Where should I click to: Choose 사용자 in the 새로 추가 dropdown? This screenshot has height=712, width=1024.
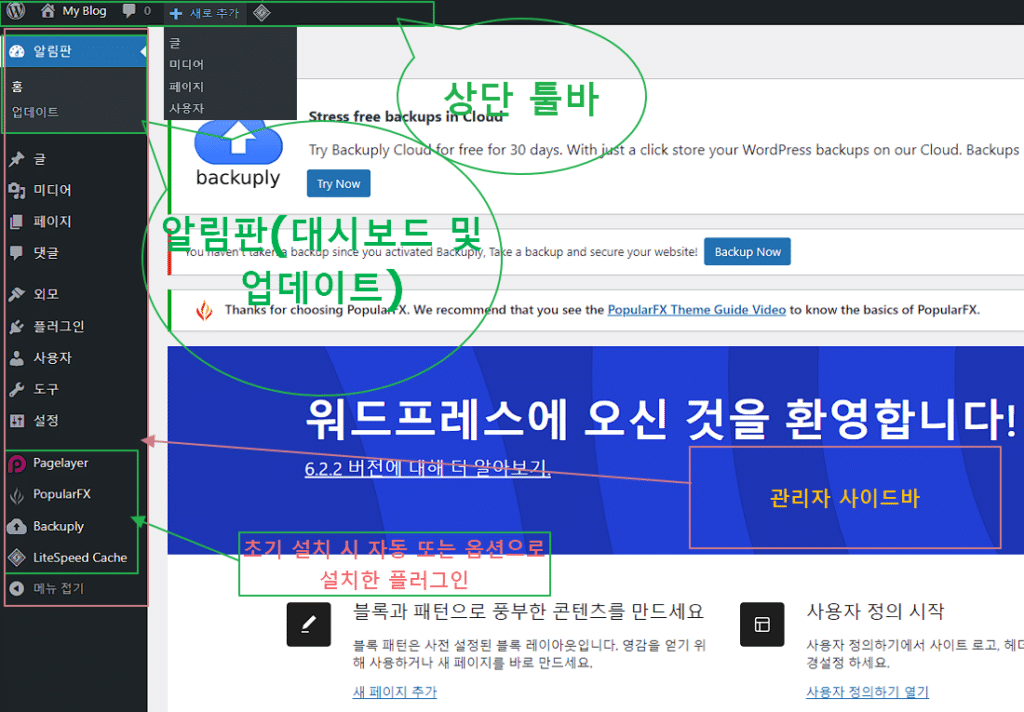tap(187, 108)
